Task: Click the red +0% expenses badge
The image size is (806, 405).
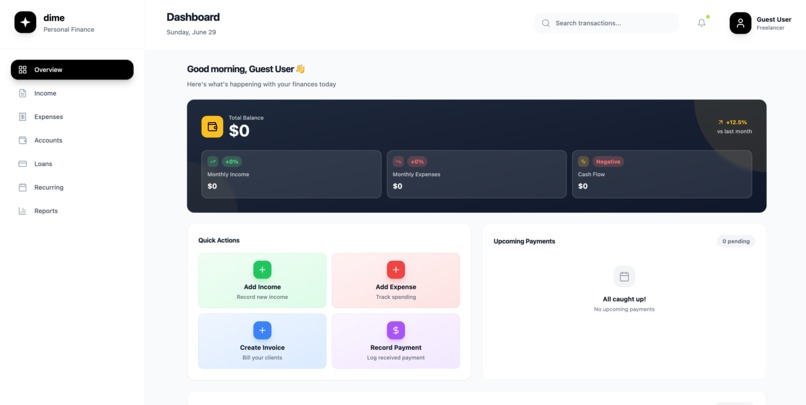Action: coord(417,161)
